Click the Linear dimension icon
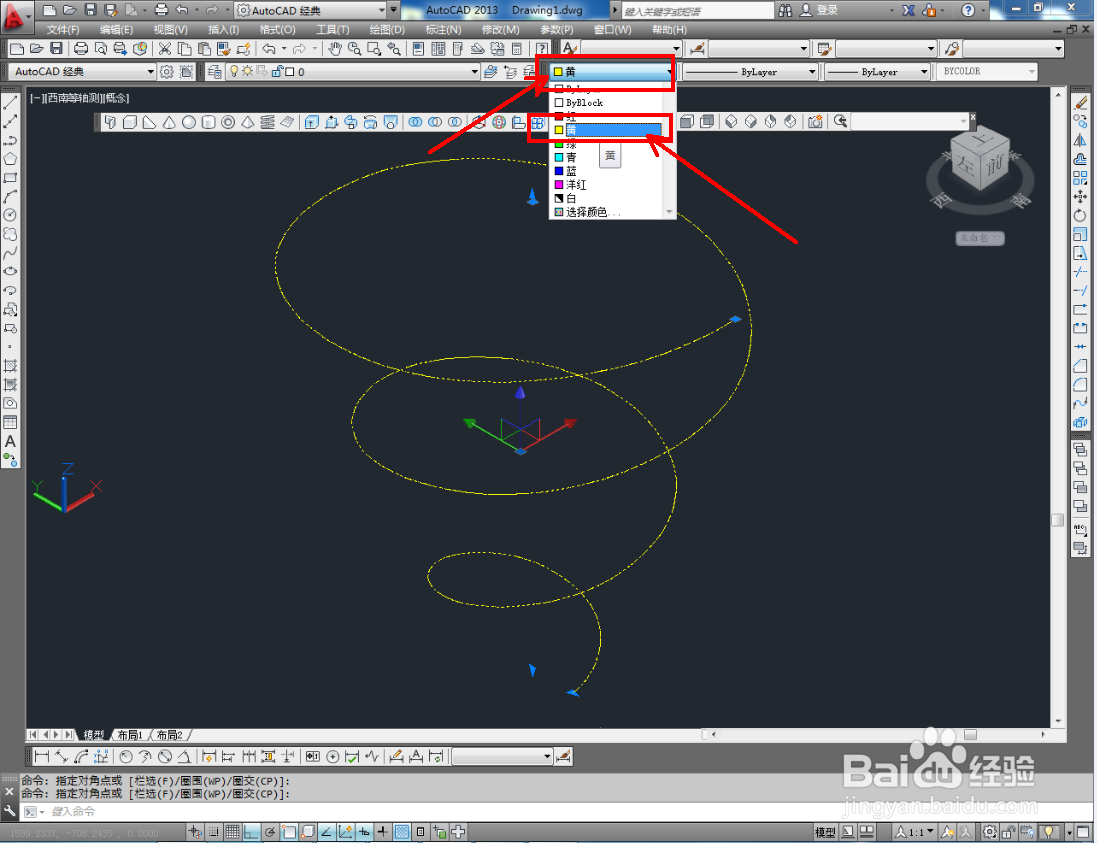 [x=41, y=756]
